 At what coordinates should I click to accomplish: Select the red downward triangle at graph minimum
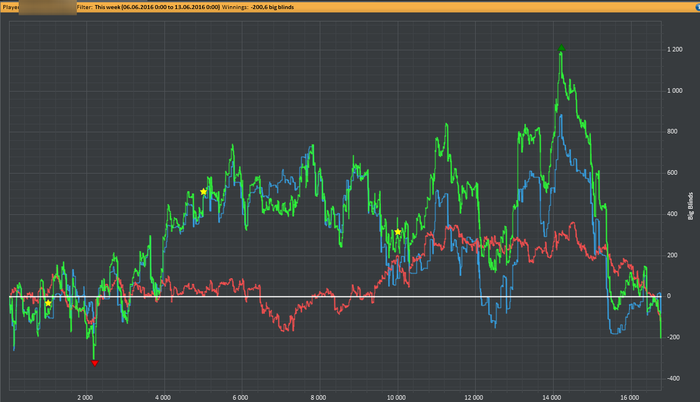click(95, 364)
